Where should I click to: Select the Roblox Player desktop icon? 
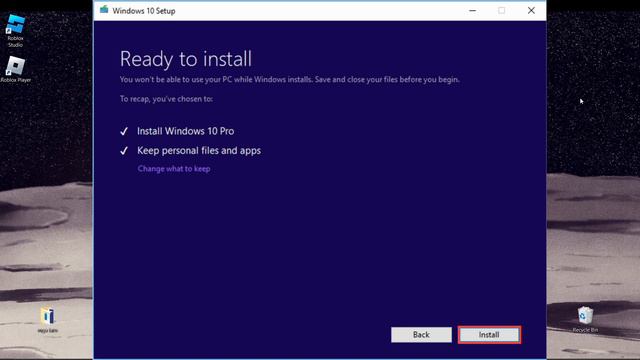[x=16, y=69]
